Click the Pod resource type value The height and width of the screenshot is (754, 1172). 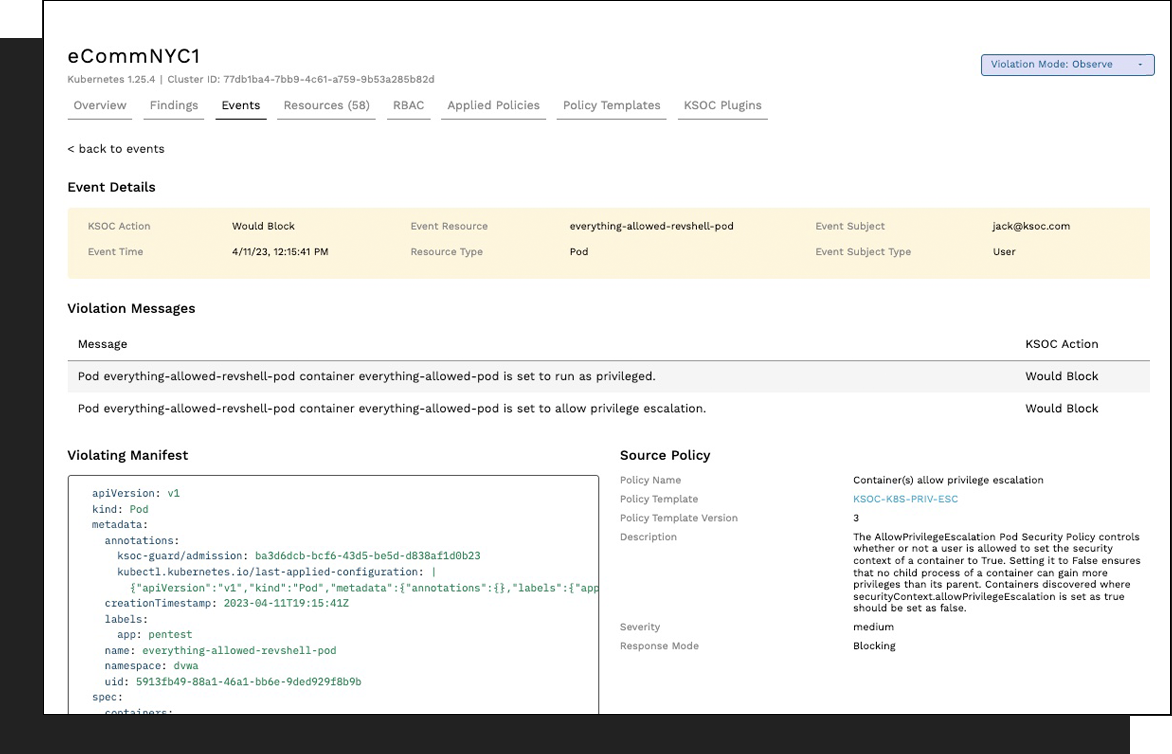(579, 252)
